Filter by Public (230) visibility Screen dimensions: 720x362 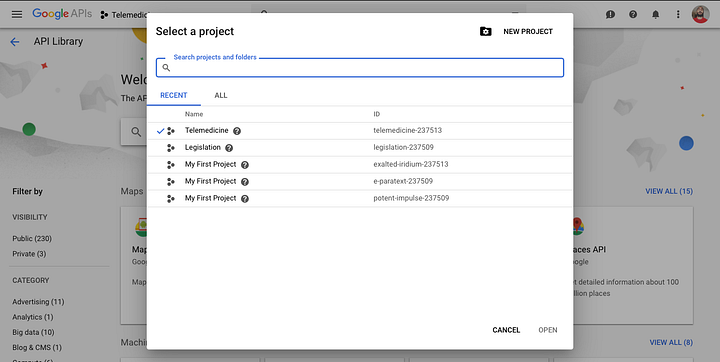tap(32, 238)
